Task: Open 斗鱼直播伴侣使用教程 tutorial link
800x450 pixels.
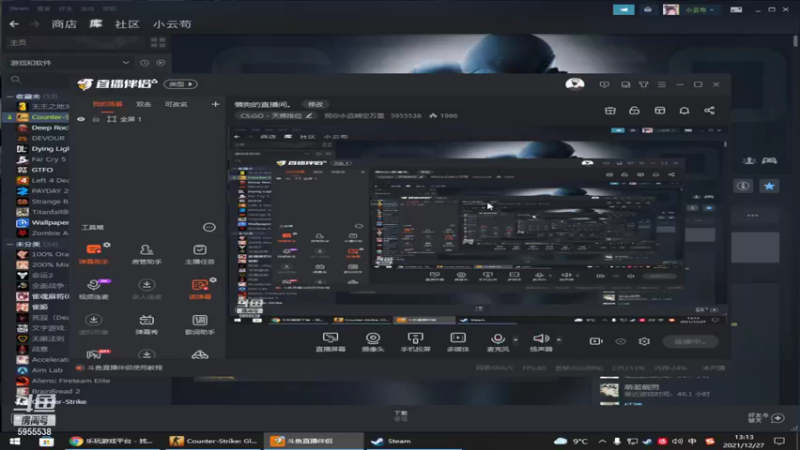Action: (x=124, y=367)
